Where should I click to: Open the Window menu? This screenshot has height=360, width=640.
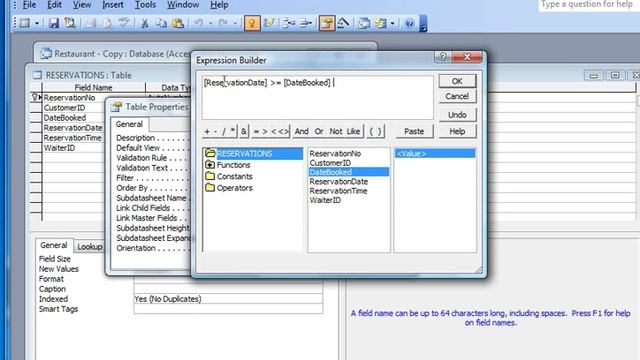tap(183, 5)
